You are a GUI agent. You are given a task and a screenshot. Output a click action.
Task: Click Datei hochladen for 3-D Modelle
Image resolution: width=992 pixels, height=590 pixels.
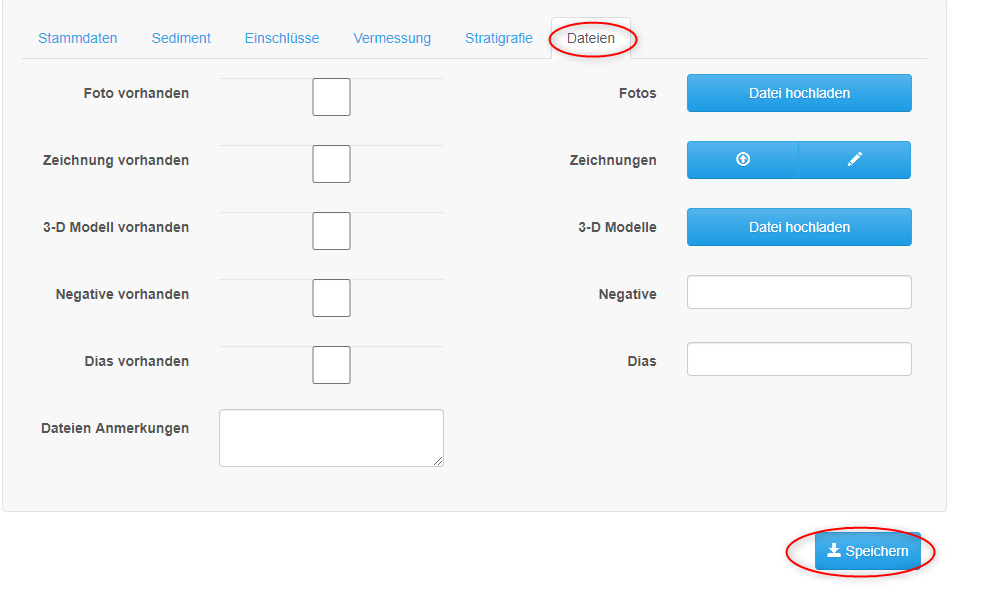pos(799,227)
